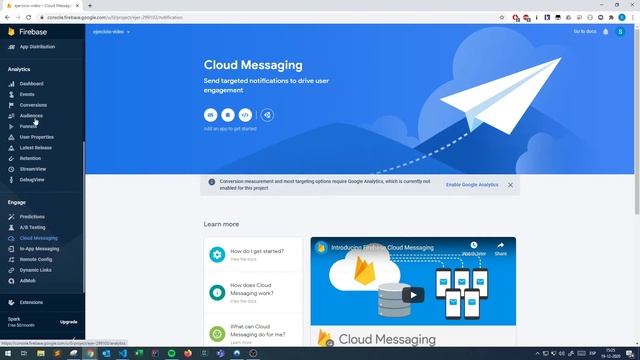Screen dimensions: 640x360
Task: Open AdMob icon in sidebar
Action: click(x=11, y=281)
